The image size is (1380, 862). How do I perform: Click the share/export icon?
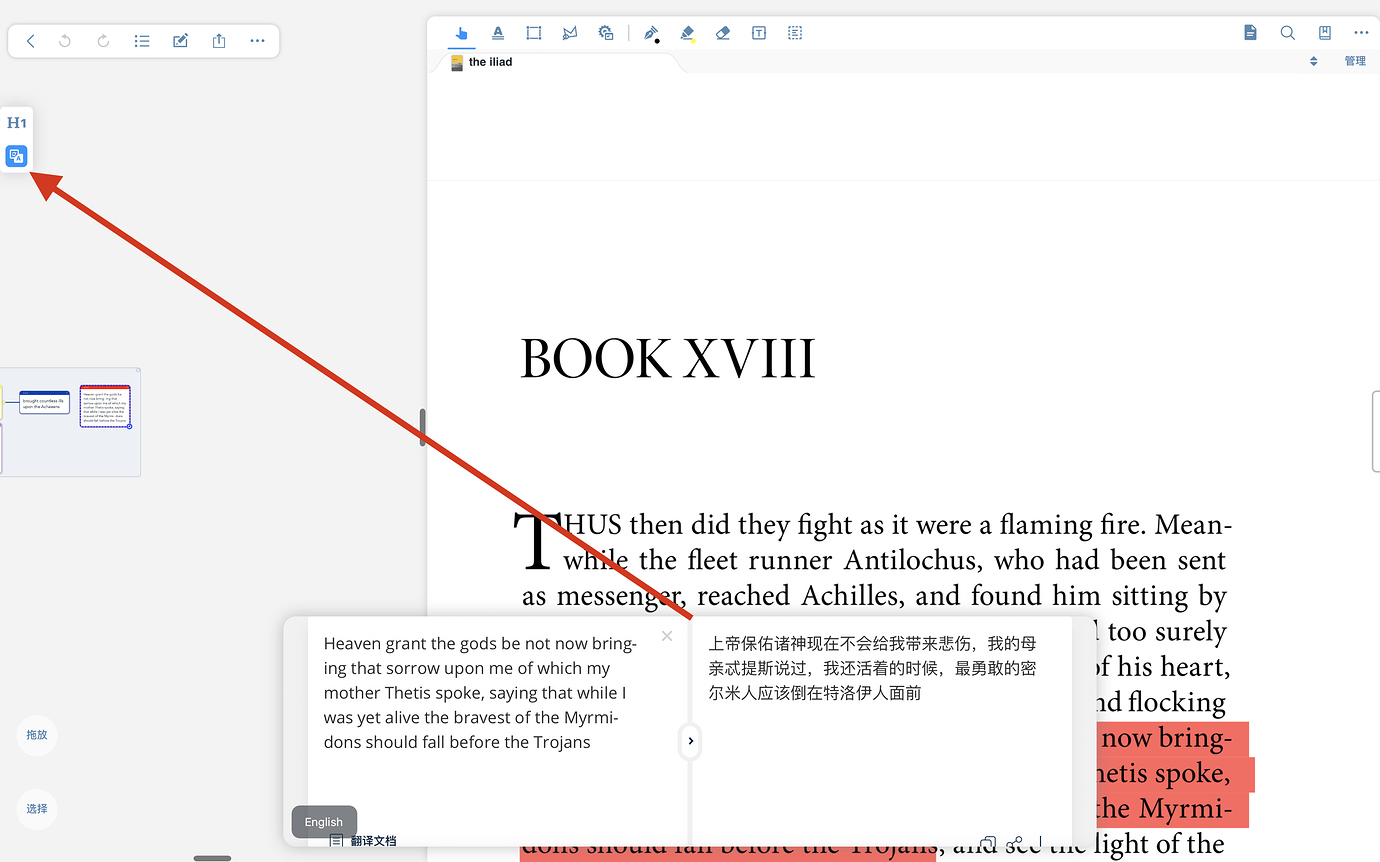click(x=219, y=41)
